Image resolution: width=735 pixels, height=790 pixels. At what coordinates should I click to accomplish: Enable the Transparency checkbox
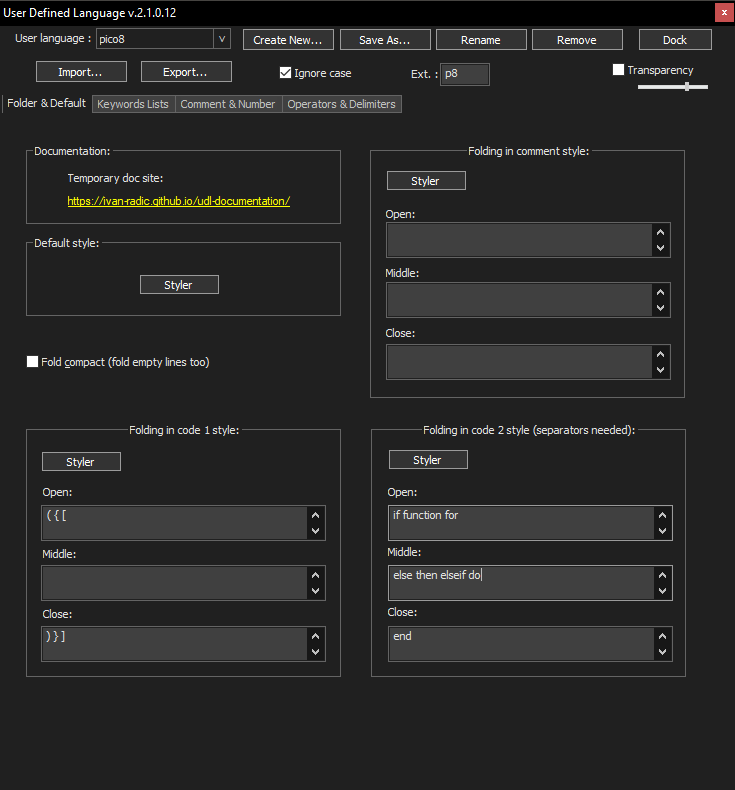click(x=618, y=70)
